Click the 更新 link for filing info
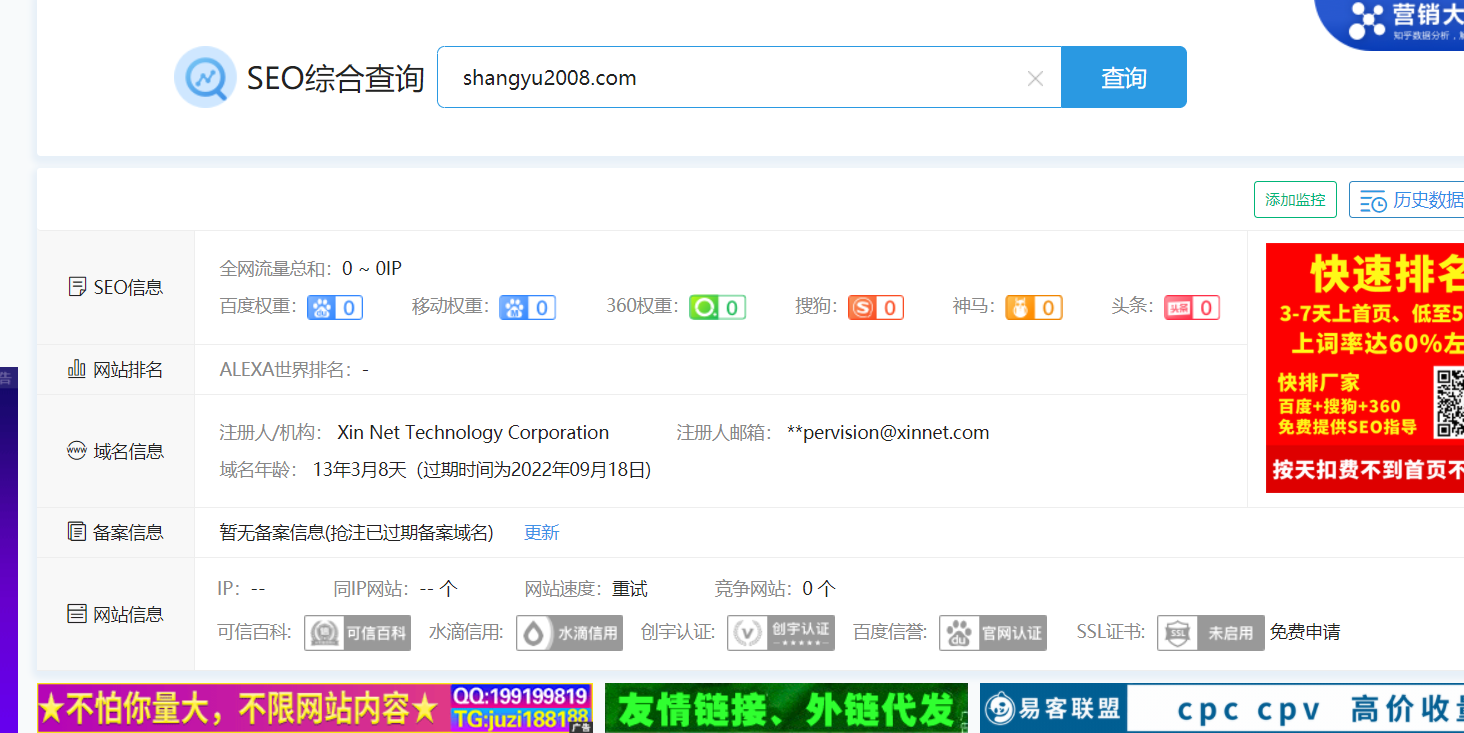 click(x=541, y=532)
